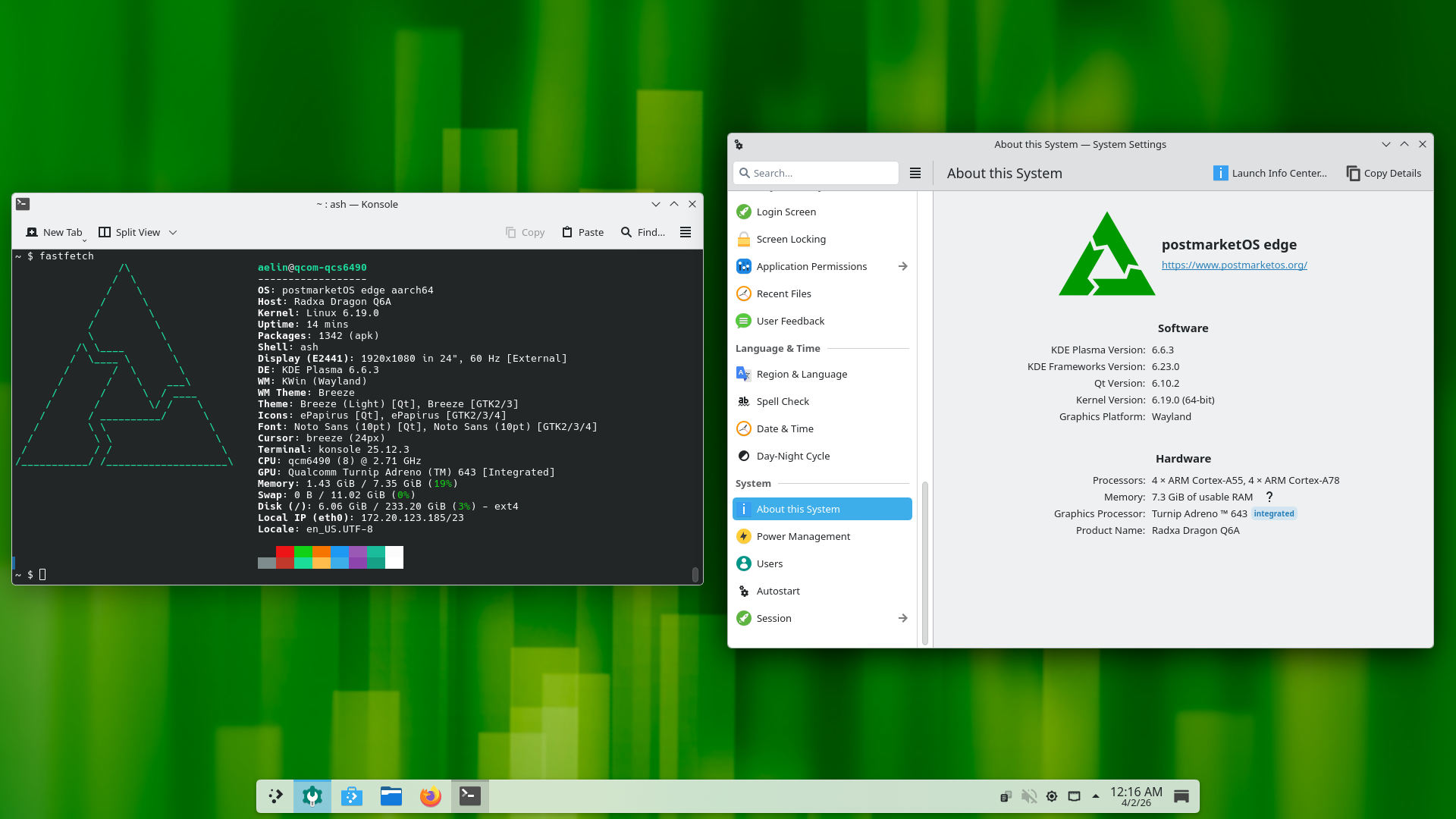
Task: Expand the Session settings entry
Action: [x=902, y=618]
